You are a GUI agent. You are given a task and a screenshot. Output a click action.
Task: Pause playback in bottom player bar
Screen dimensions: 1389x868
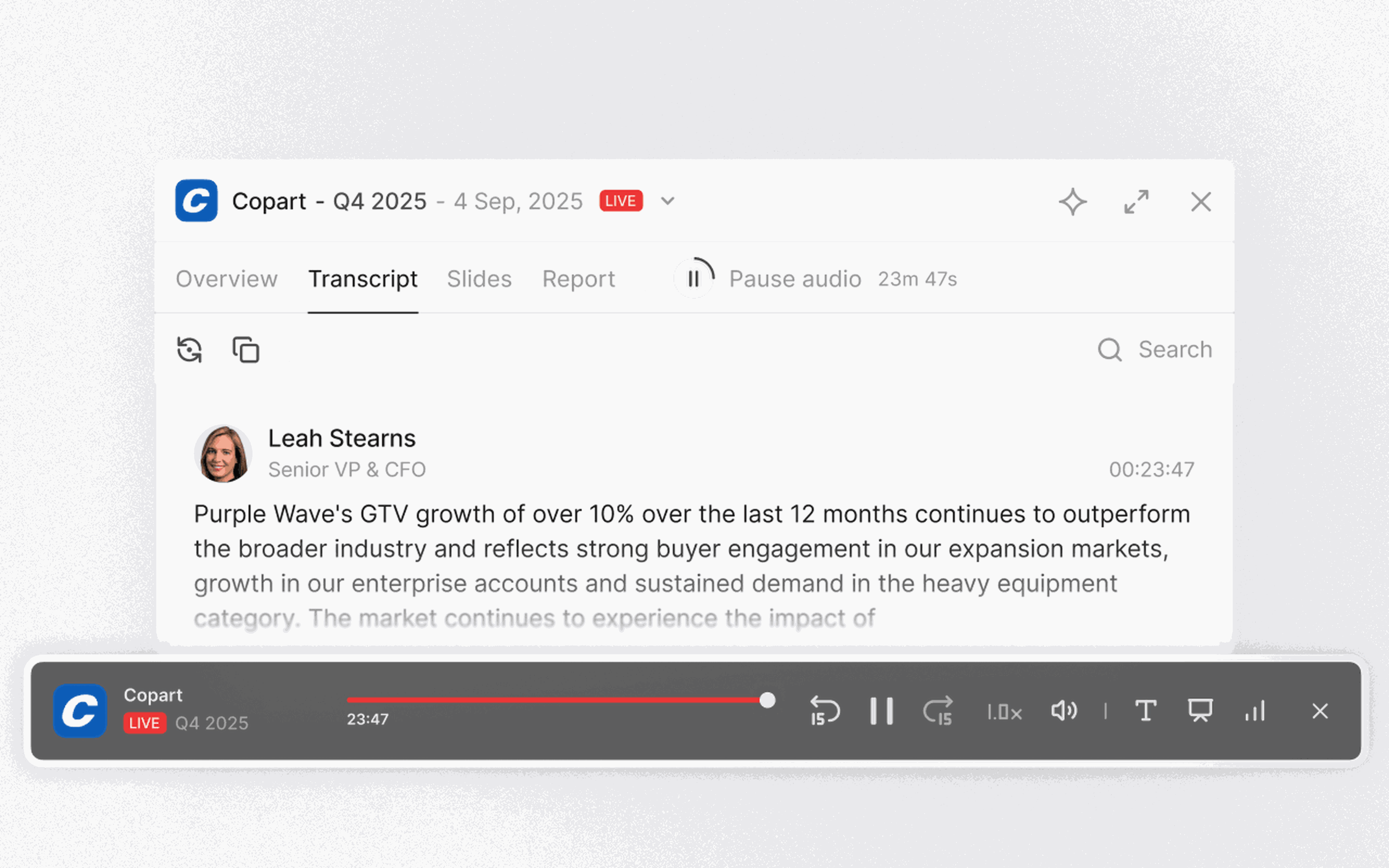[881, 711]
